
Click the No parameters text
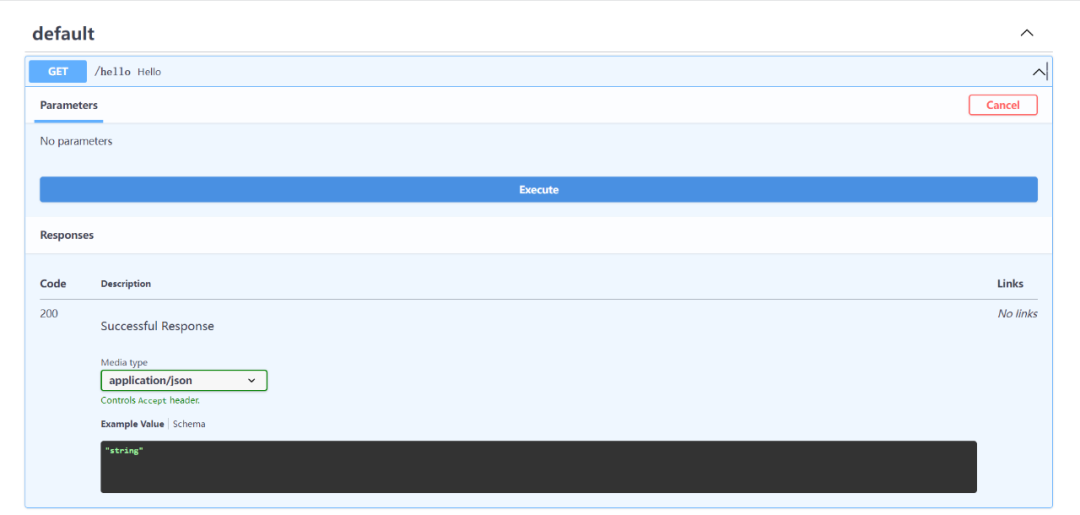[x=76, y=141]
